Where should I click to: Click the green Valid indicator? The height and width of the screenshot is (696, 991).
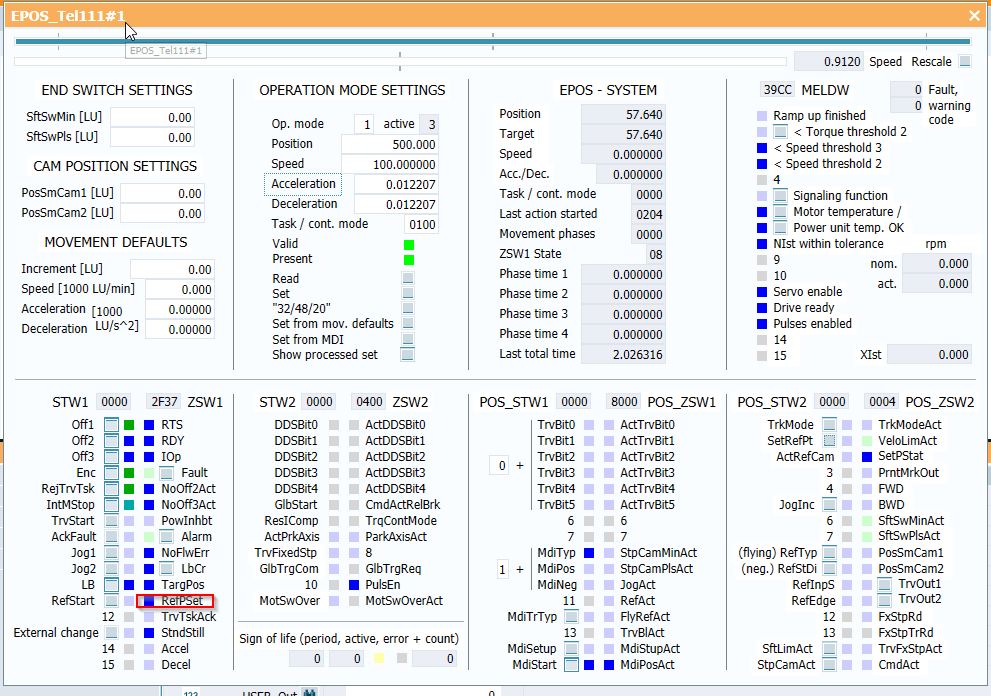coord(409,245)
